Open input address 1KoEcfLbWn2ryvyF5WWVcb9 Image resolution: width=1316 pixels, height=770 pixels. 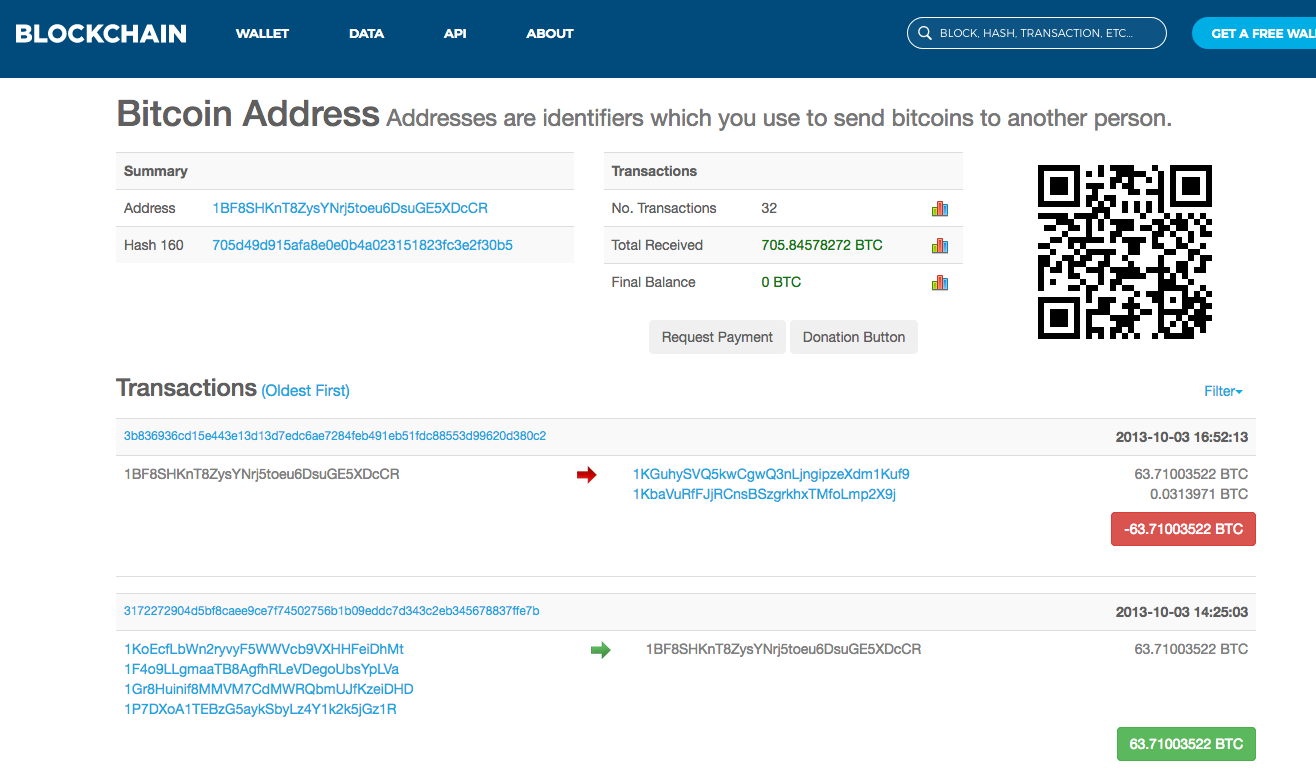click(264, 649)
